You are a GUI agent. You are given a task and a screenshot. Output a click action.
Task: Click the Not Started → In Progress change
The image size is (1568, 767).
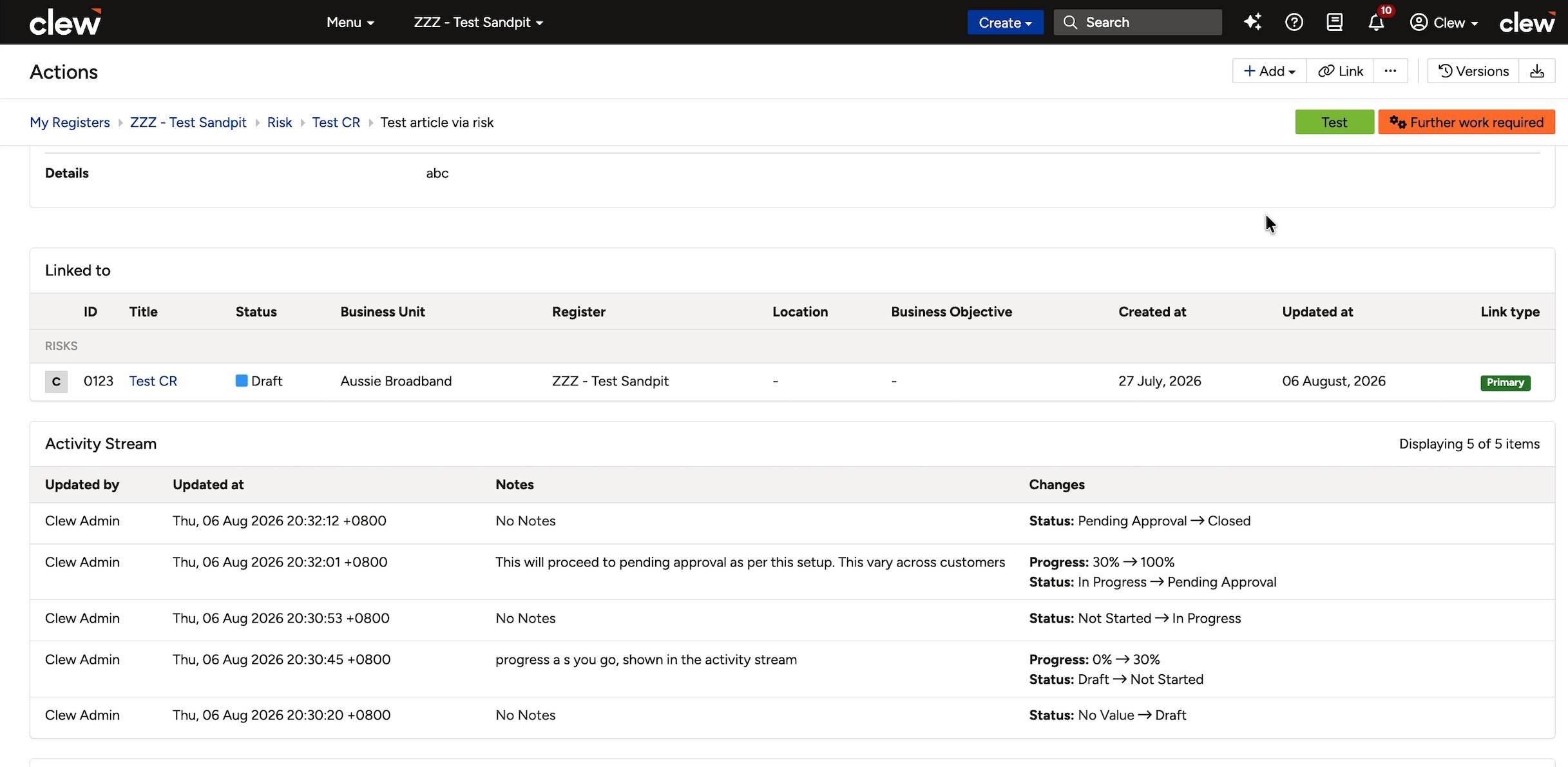(1134, 618)
